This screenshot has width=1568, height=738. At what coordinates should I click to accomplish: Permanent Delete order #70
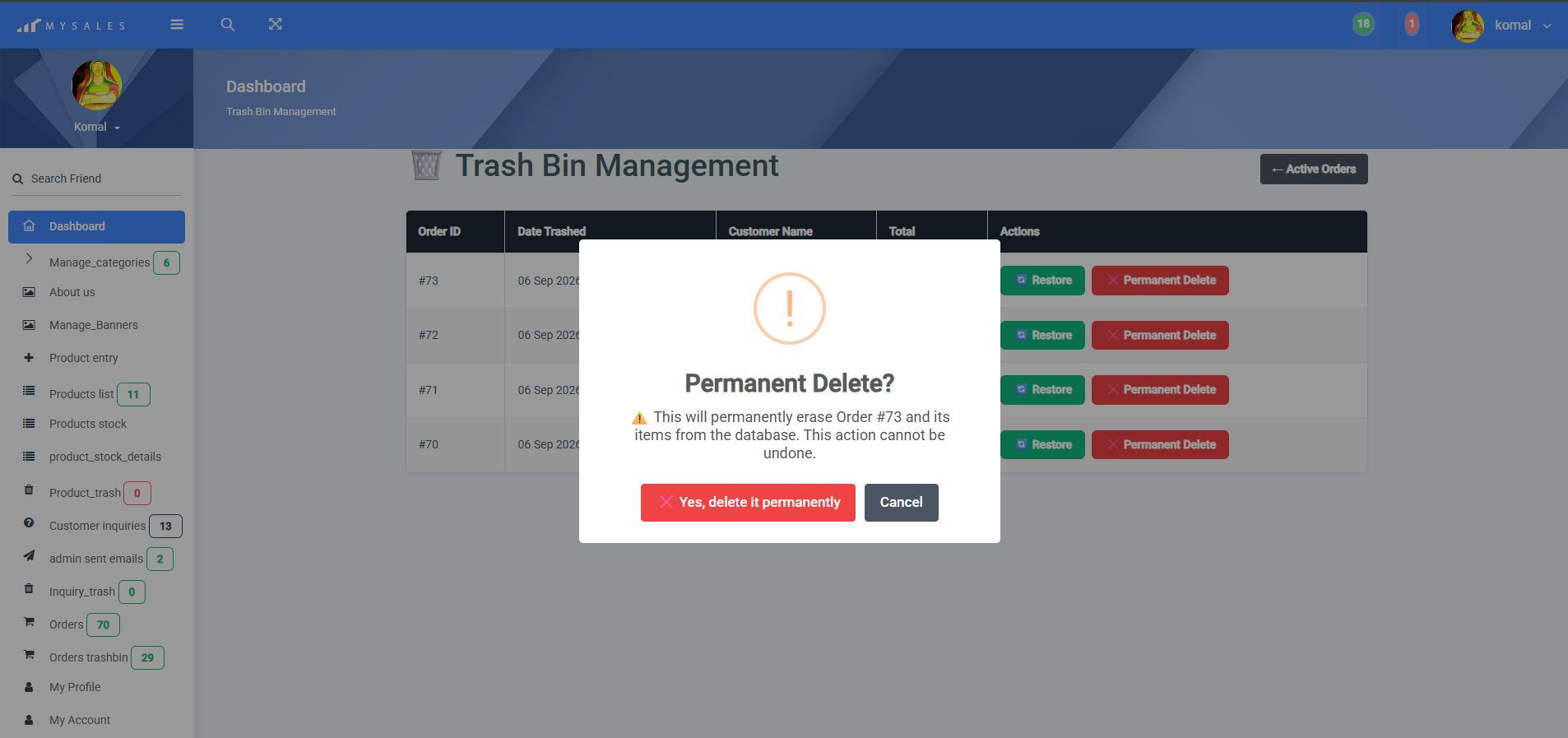pyautogui.click(x=1160, y=445)
